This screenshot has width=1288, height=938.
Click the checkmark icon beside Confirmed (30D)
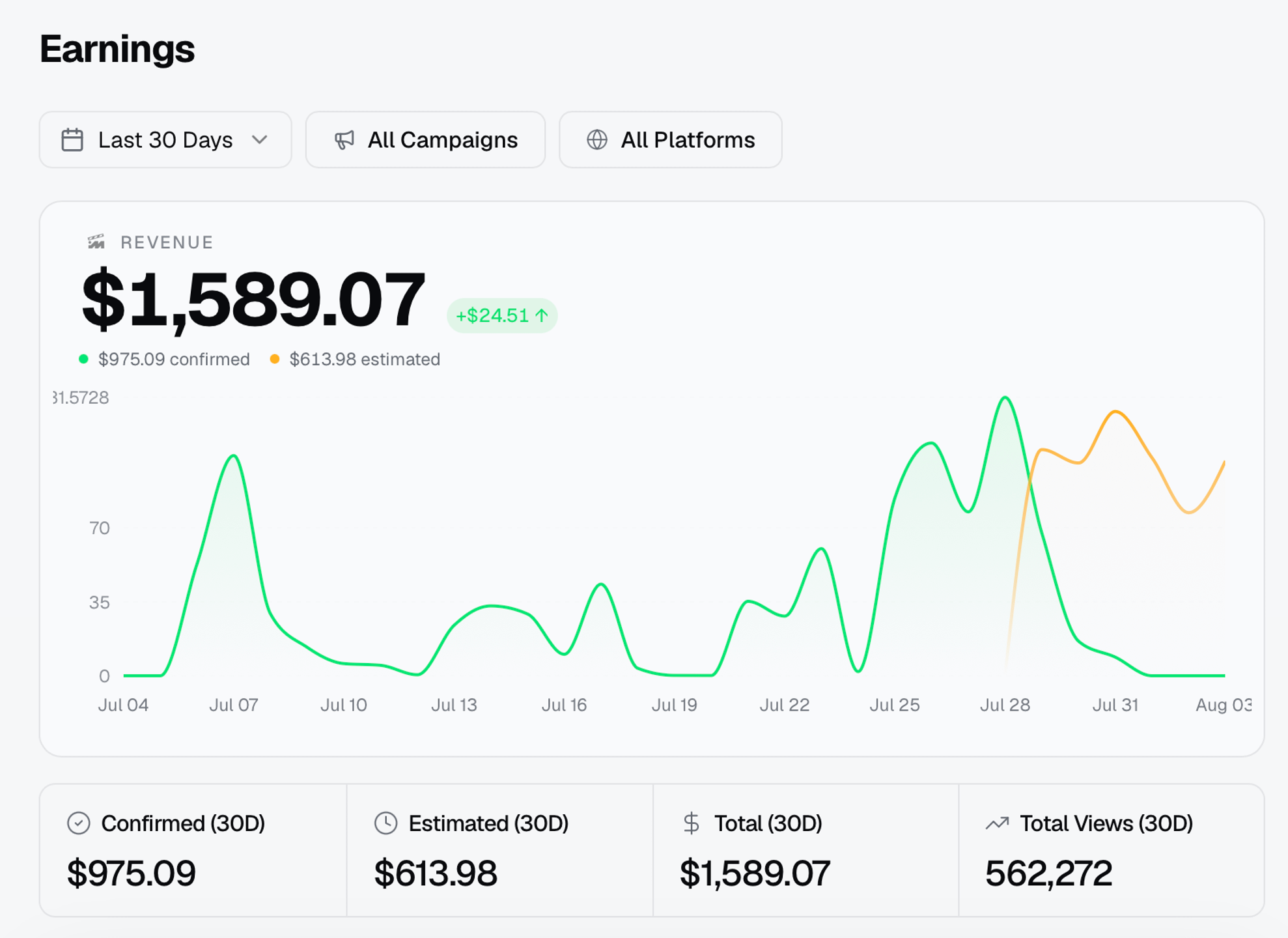[x=79, y=823]
